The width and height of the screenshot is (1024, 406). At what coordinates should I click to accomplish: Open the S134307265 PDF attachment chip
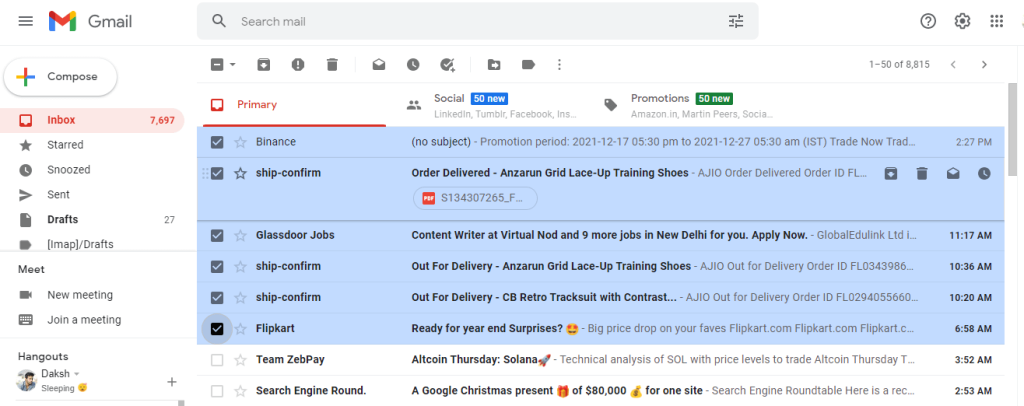[475, 198]
